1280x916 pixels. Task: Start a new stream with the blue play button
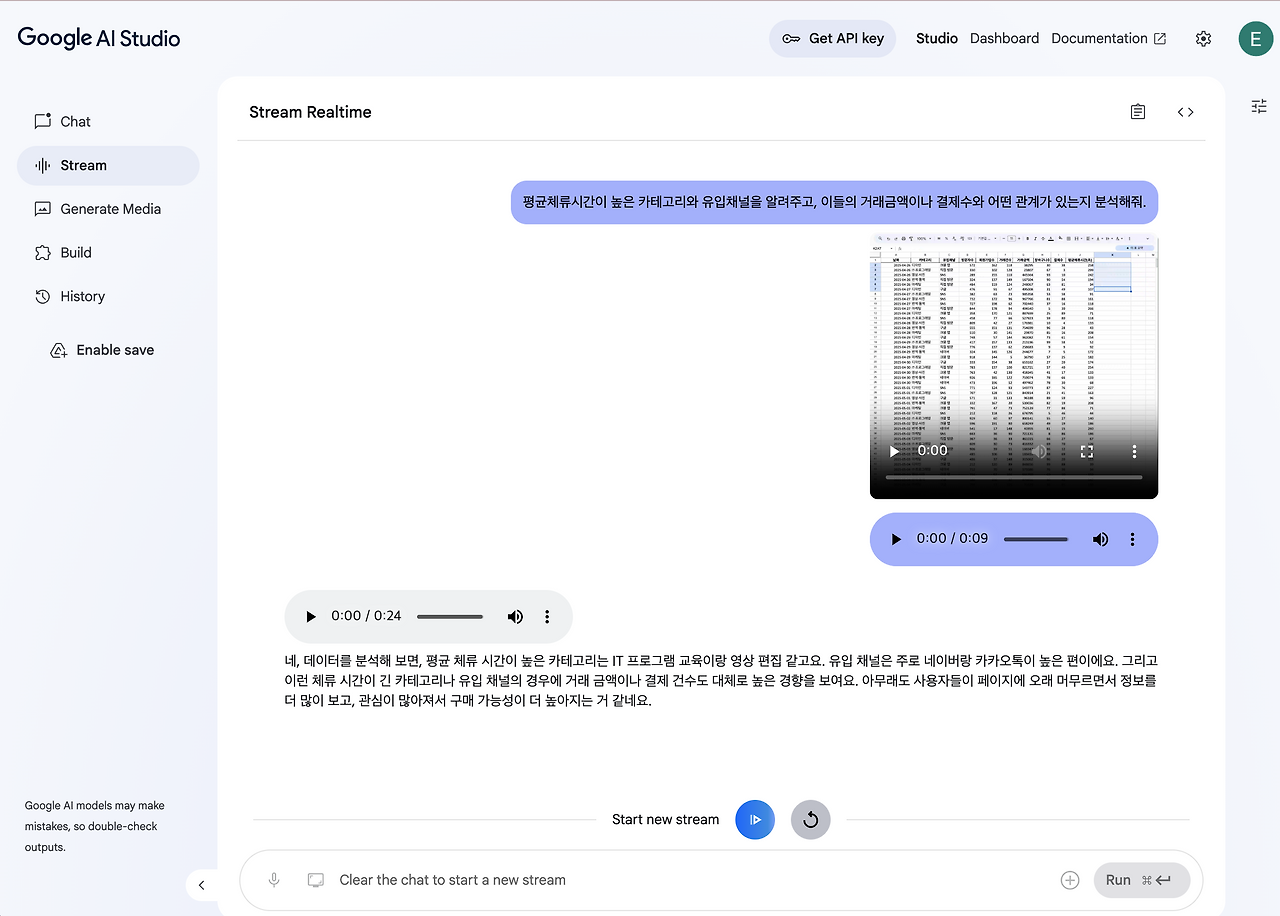pos(755,820)
